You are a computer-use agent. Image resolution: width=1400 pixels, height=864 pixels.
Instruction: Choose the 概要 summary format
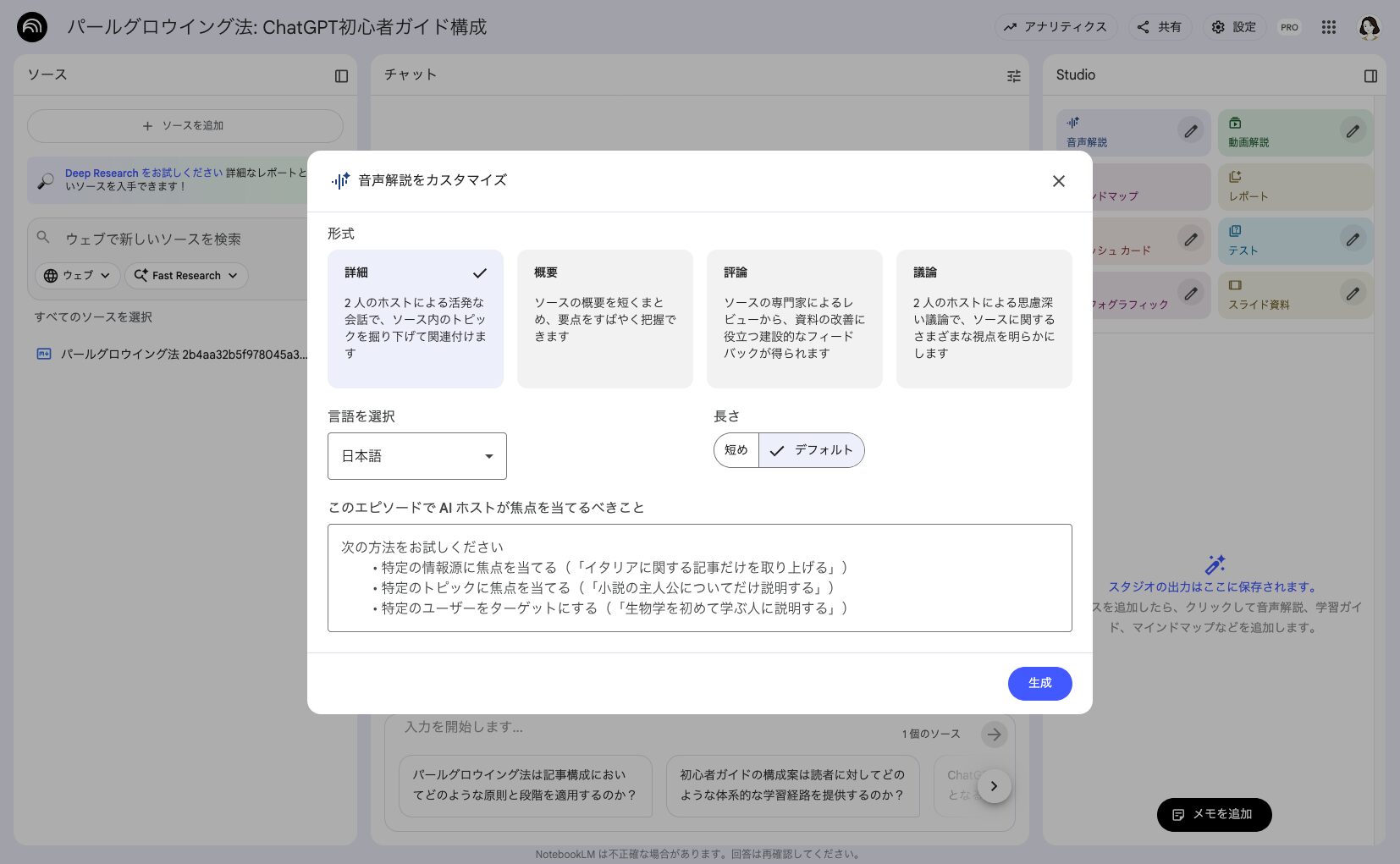click(604, 318)
